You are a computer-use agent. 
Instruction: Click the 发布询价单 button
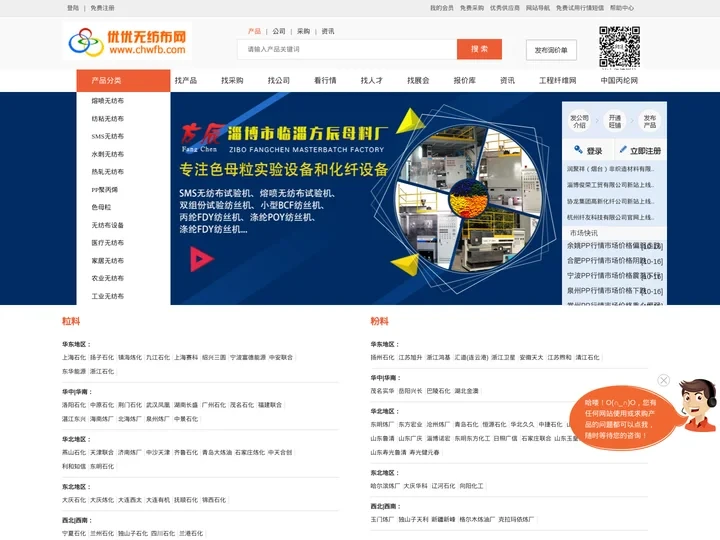551,50
